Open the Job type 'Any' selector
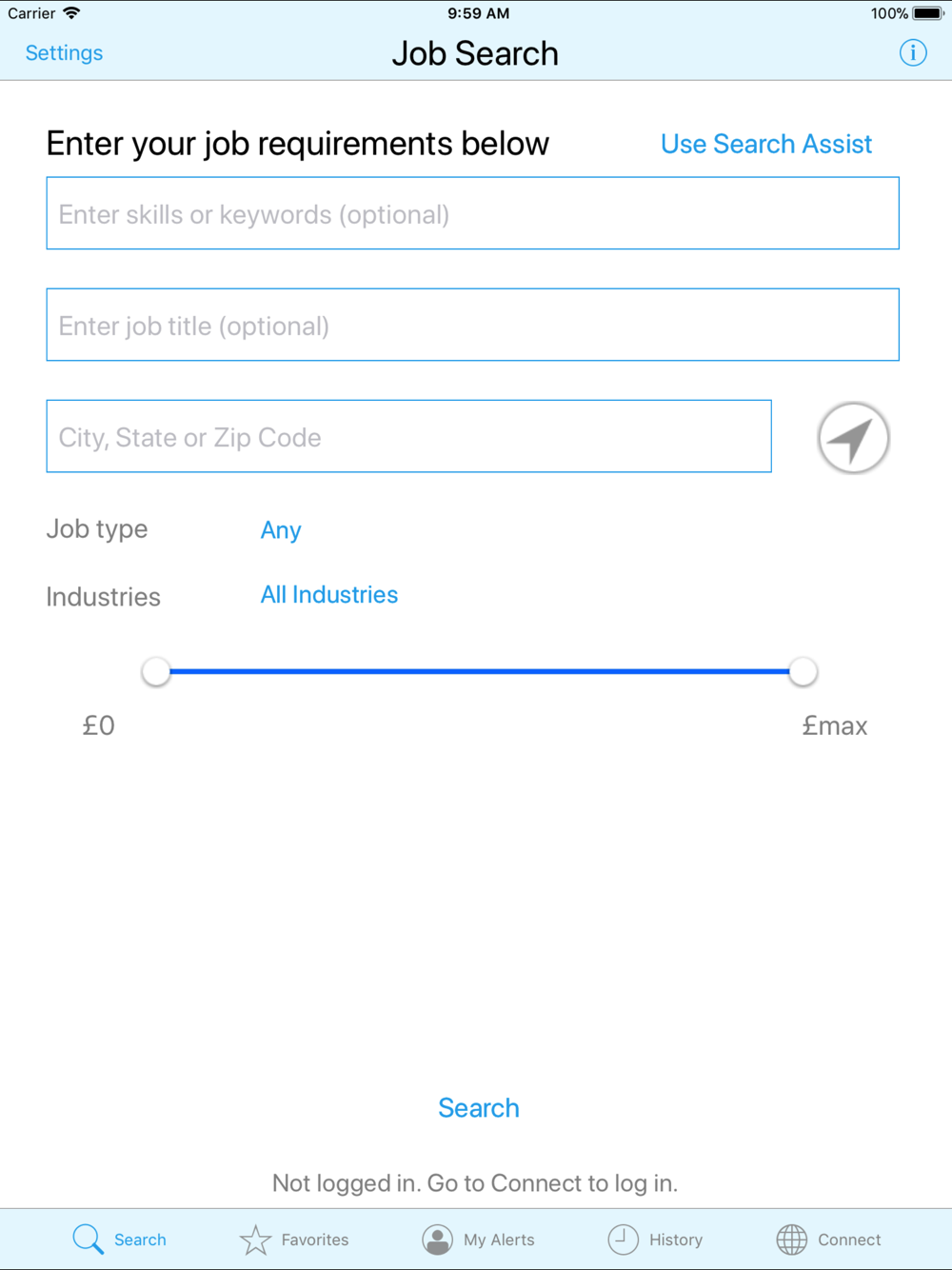This screenshot has height=1270, width=952. [x=281, y=530]
